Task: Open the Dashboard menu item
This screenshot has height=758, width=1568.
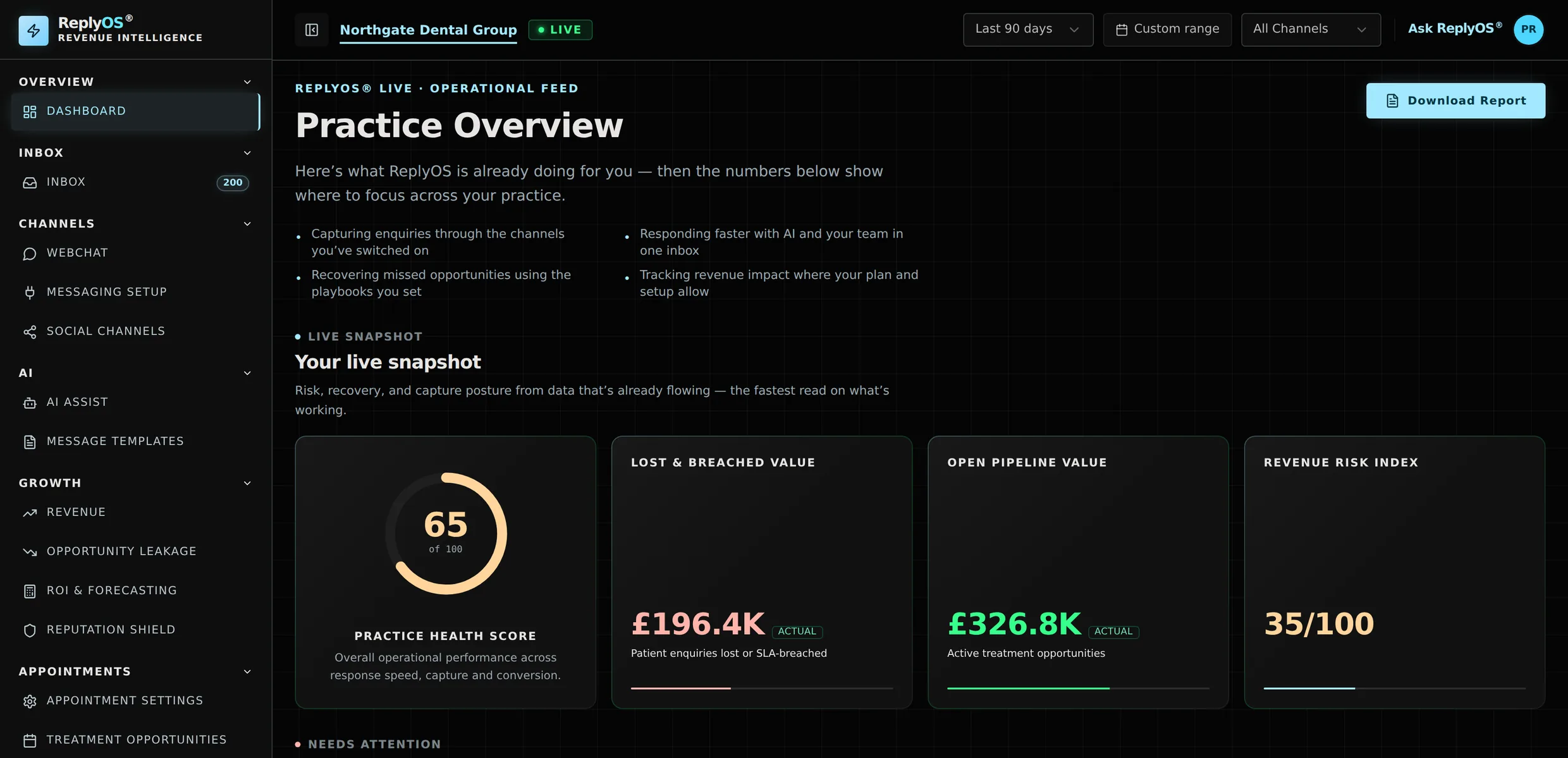Action: [x=135, y=111]
